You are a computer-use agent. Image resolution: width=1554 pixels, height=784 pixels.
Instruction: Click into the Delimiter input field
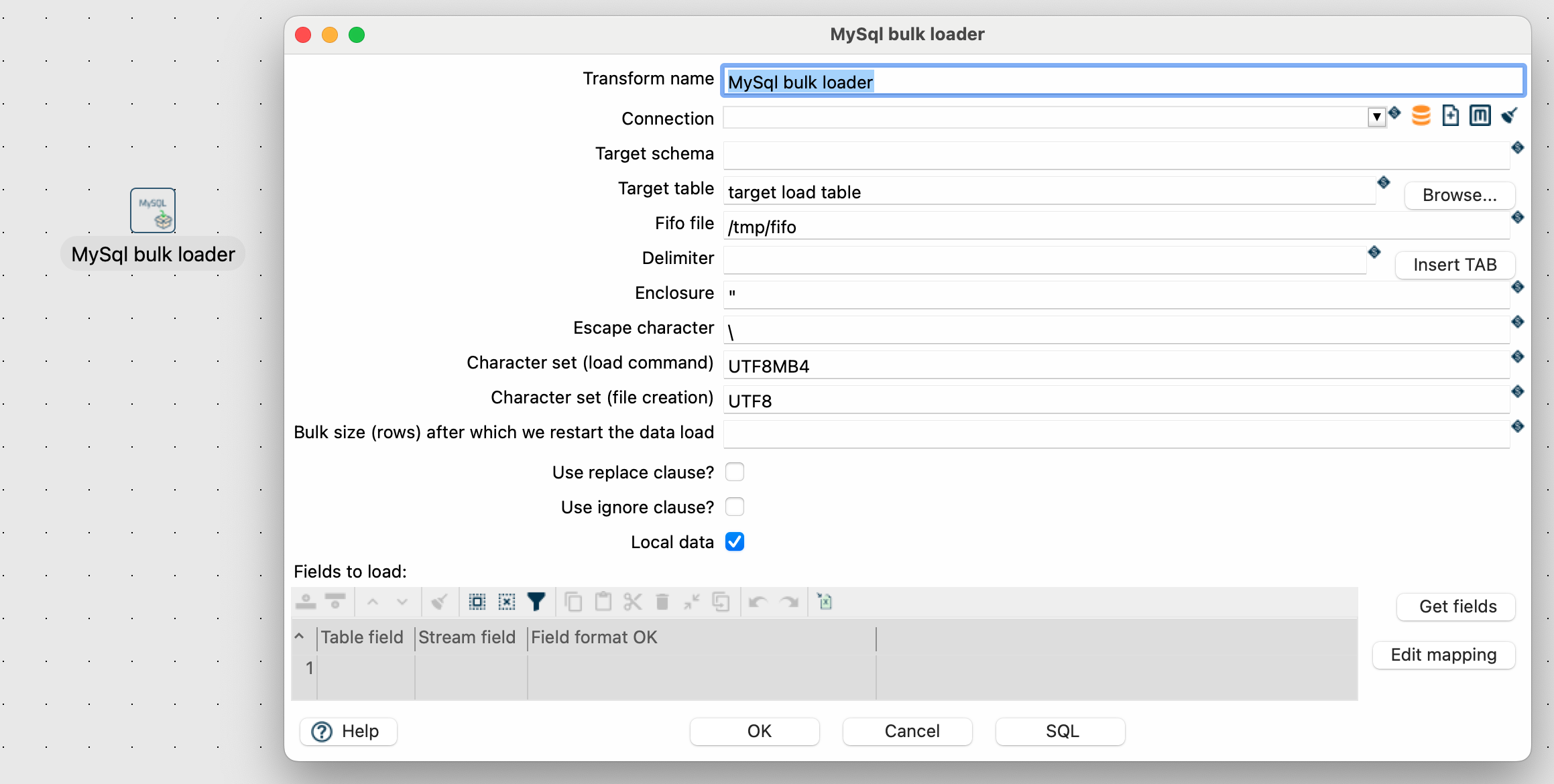(1044, 261)
